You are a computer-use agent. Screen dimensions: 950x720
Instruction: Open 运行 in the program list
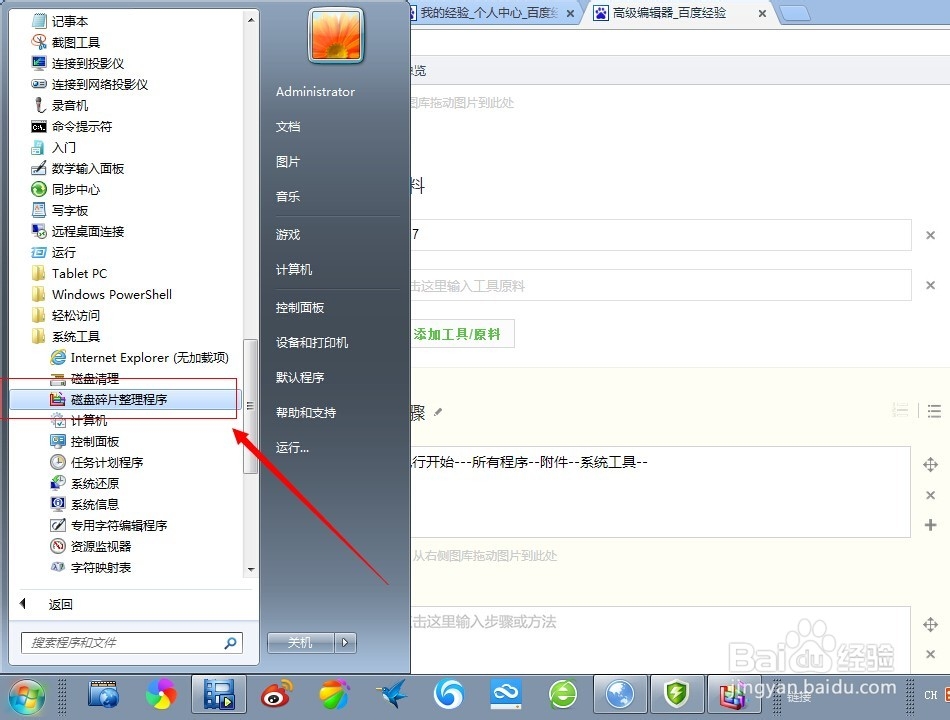coord(53,252)
